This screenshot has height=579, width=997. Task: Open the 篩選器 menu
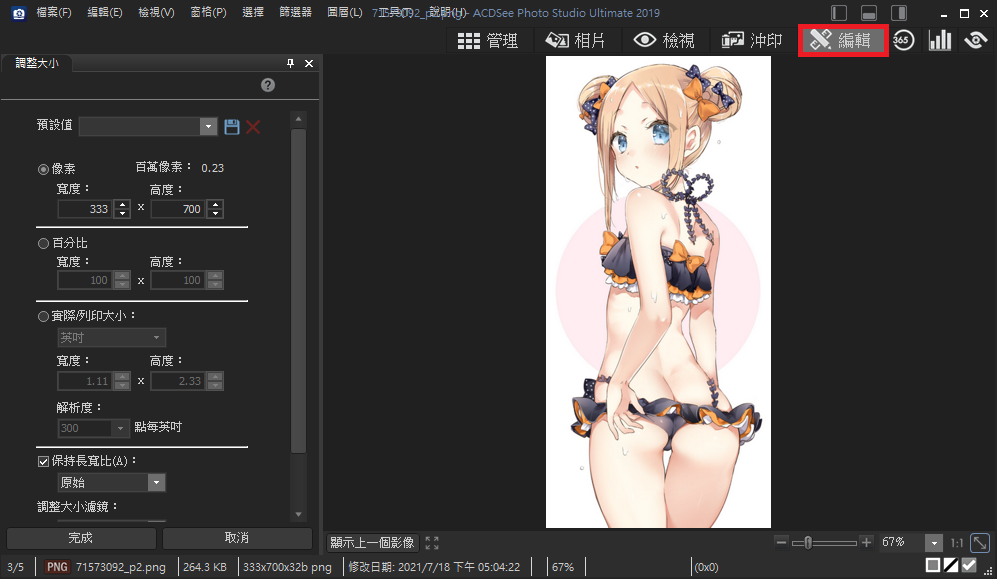[295, 13]
